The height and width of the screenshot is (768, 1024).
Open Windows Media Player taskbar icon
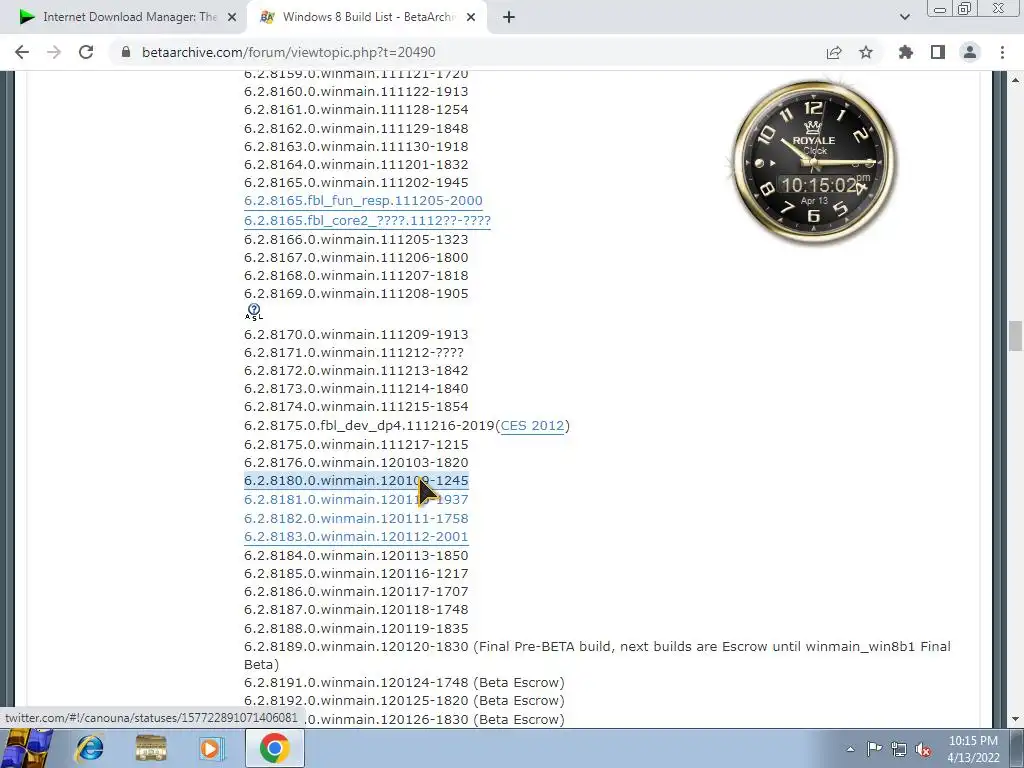pyautogui.click(x=211, y=748)
